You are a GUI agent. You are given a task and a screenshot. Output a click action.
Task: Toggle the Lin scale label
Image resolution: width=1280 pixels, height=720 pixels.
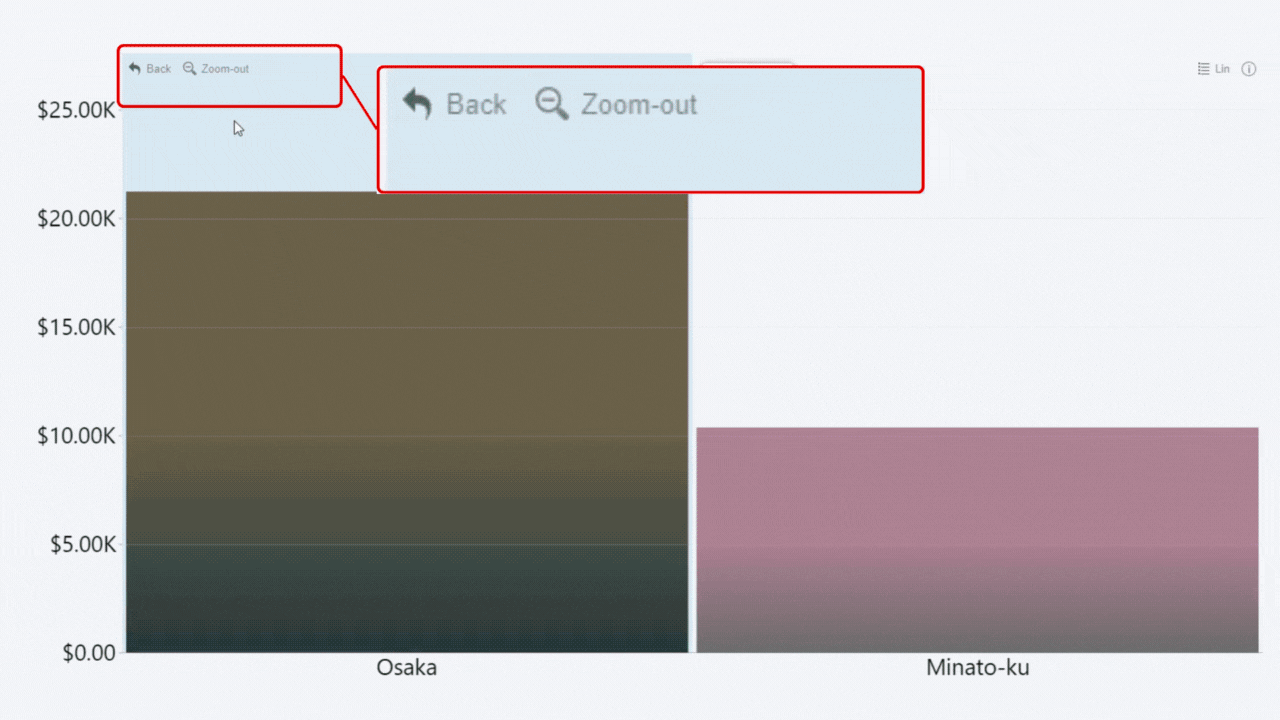(1222, 69)
